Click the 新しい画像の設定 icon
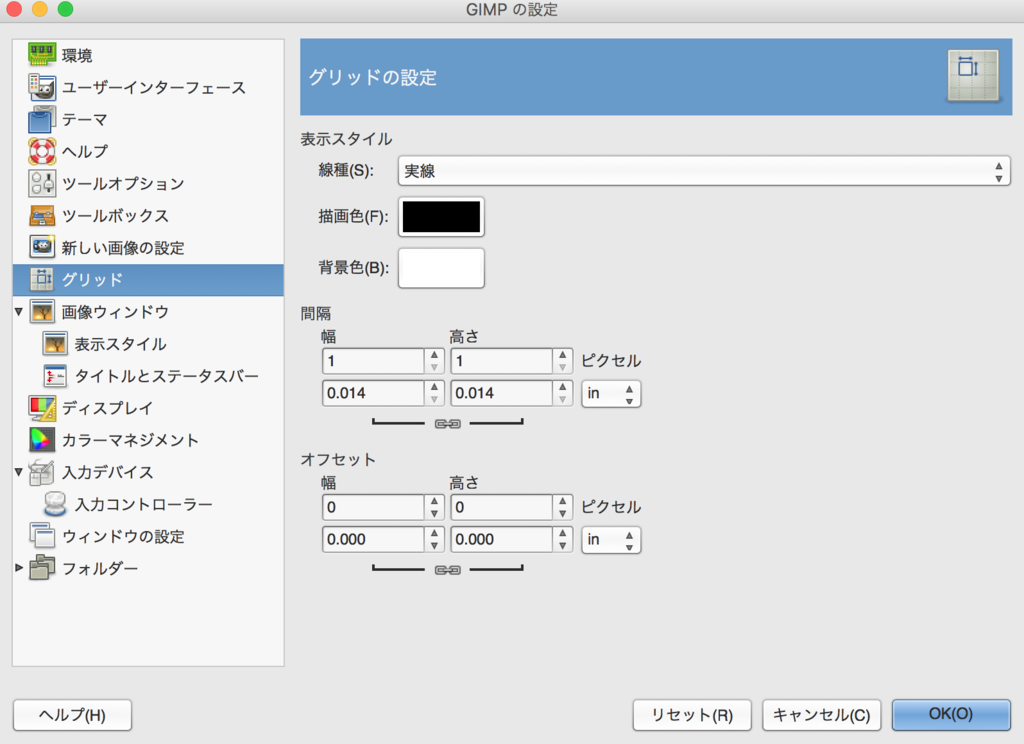 [x=42, y=247]
